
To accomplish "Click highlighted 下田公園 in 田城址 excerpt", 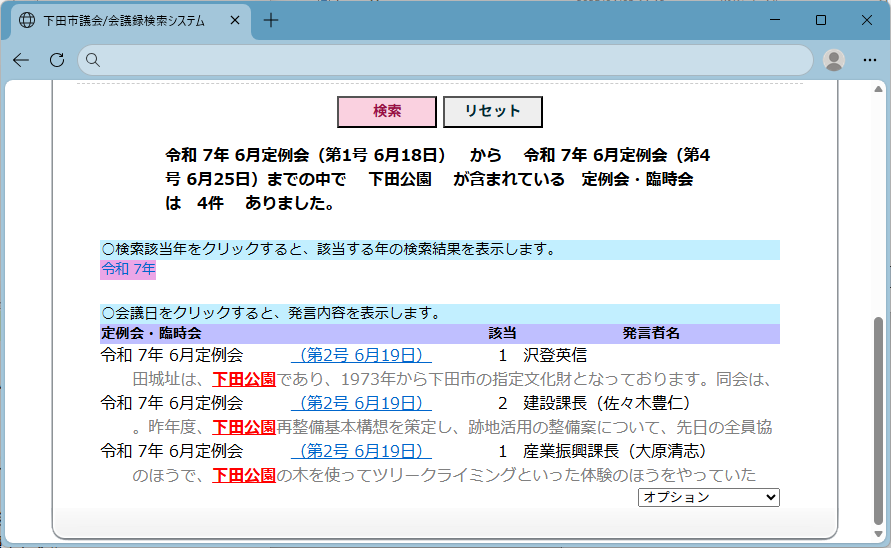I will tap(244, 379).
